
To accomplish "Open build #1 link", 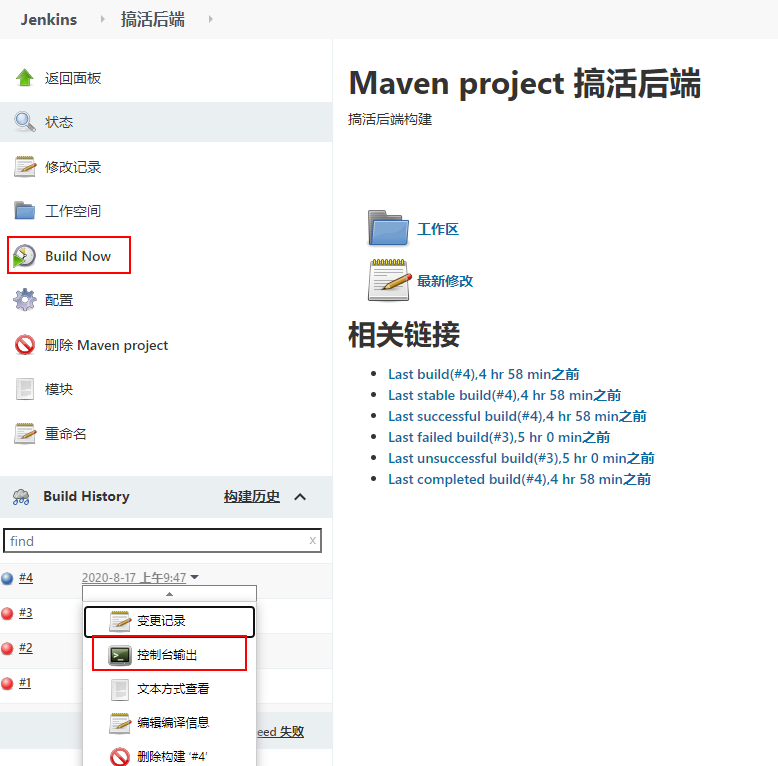I will 25,683.
